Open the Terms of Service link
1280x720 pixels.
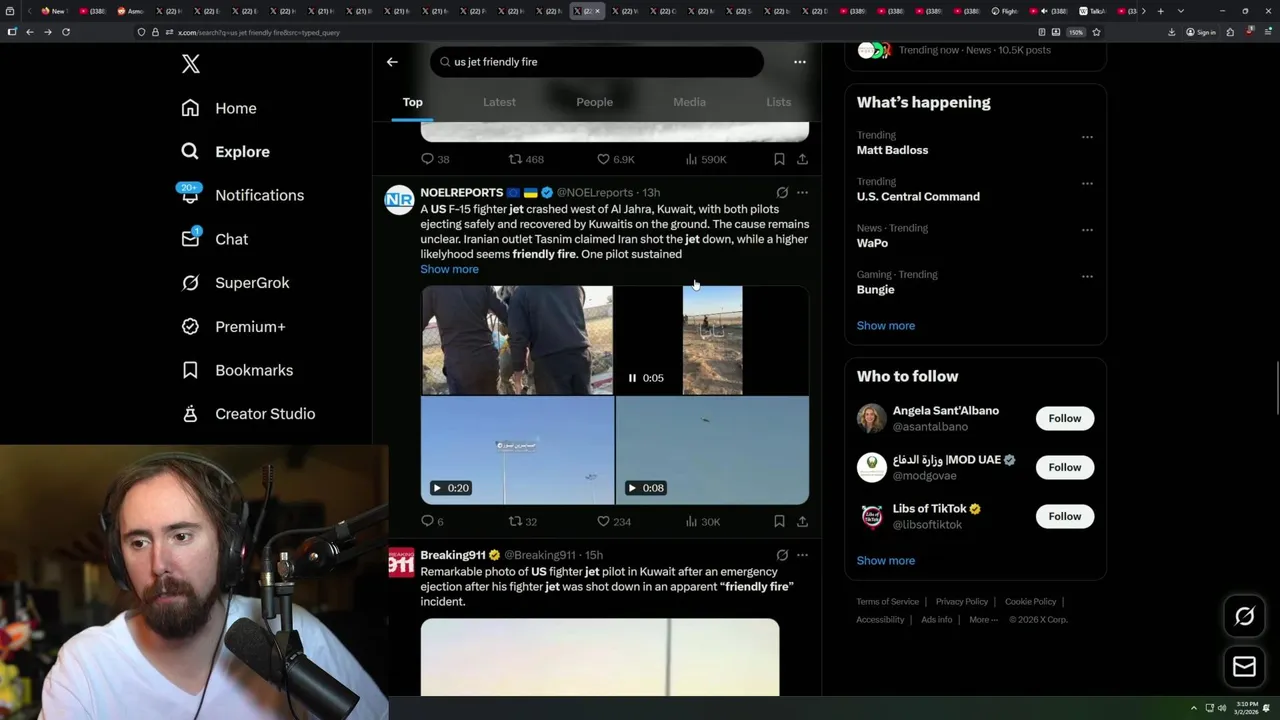pyautogui.click(x=887, y=602)
